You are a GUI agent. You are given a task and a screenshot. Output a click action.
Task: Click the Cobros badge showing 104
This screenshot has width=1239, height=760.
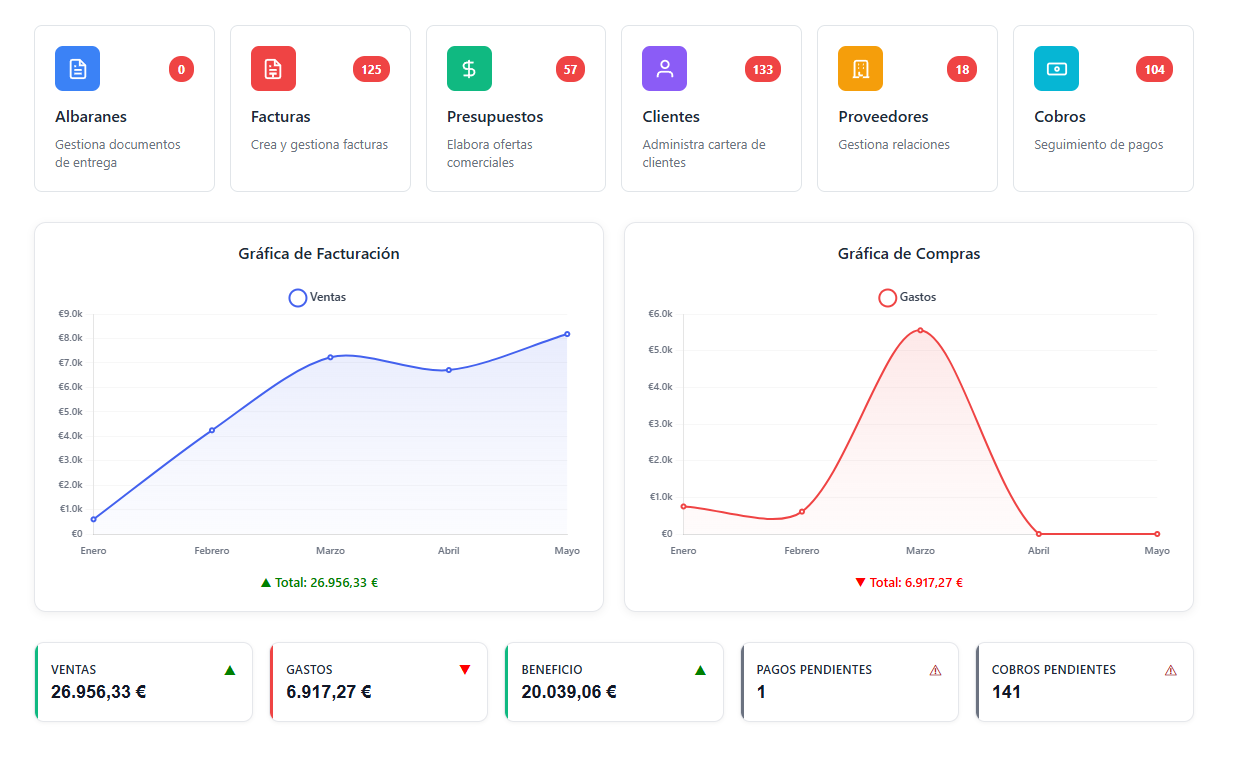click(x=1154, y=69)
